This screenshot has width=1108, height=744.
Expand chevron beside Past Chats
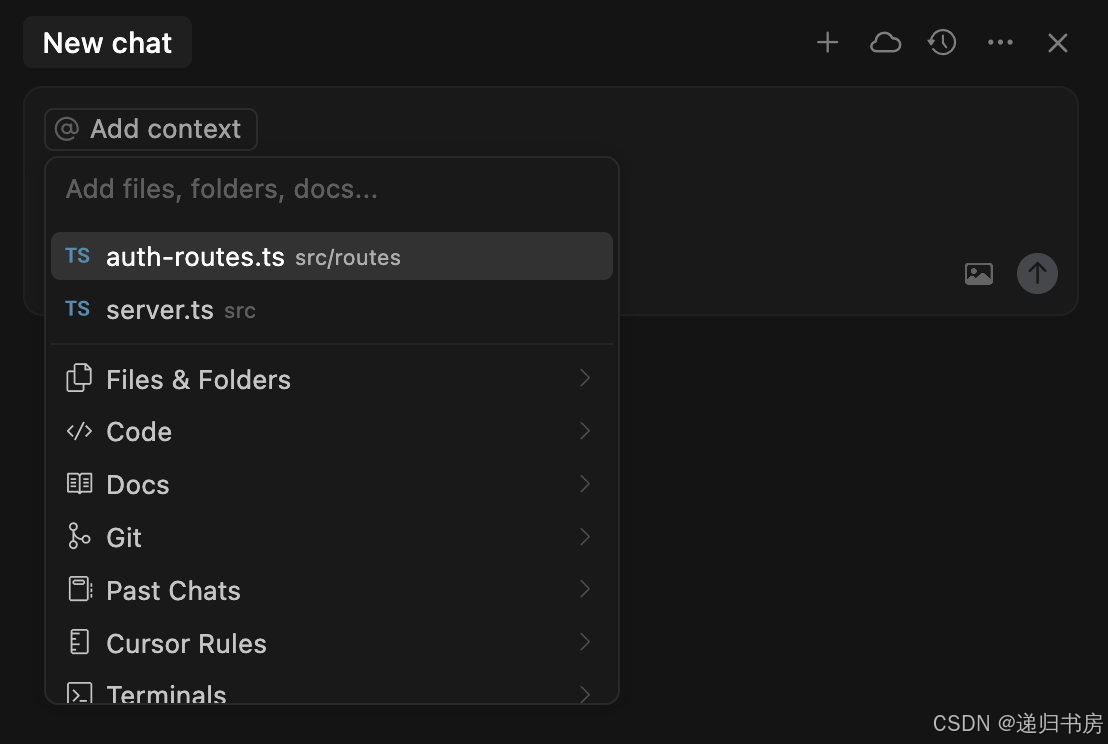click(x=585, y=589)
